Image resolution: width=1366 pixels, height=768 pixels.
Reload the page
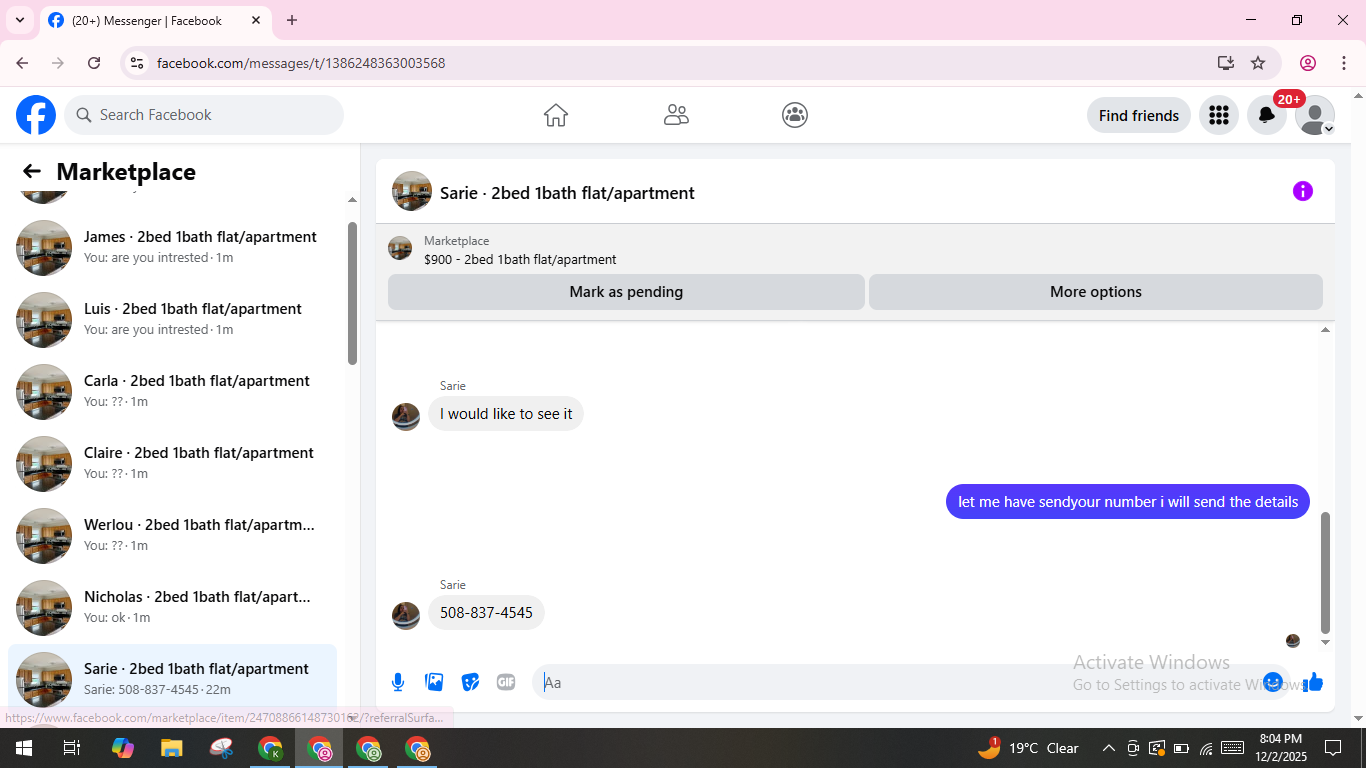(x=94, y=63)
